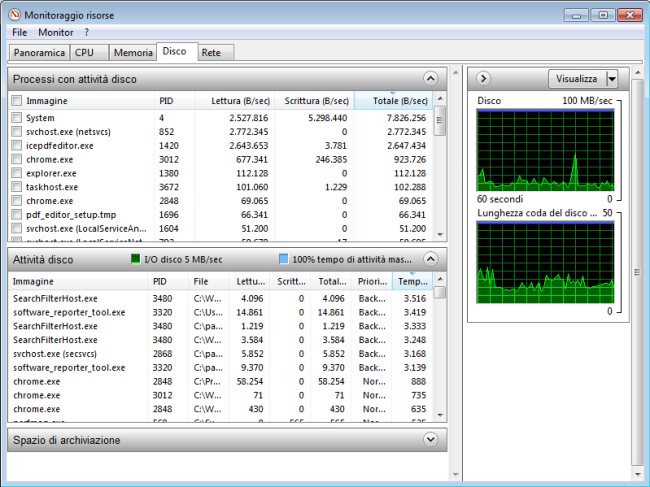
Task: Sort disk activity by File column
Action: (209, 281)
